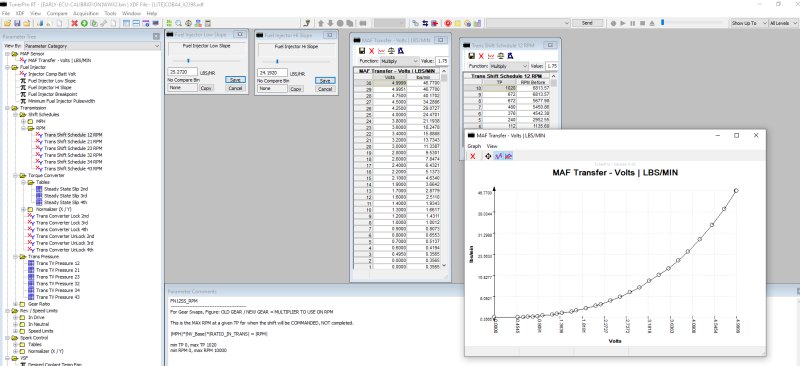Expand the MPH folder under Shift Schedules
This screenshot has height=366, width=800.
point(23,121)
